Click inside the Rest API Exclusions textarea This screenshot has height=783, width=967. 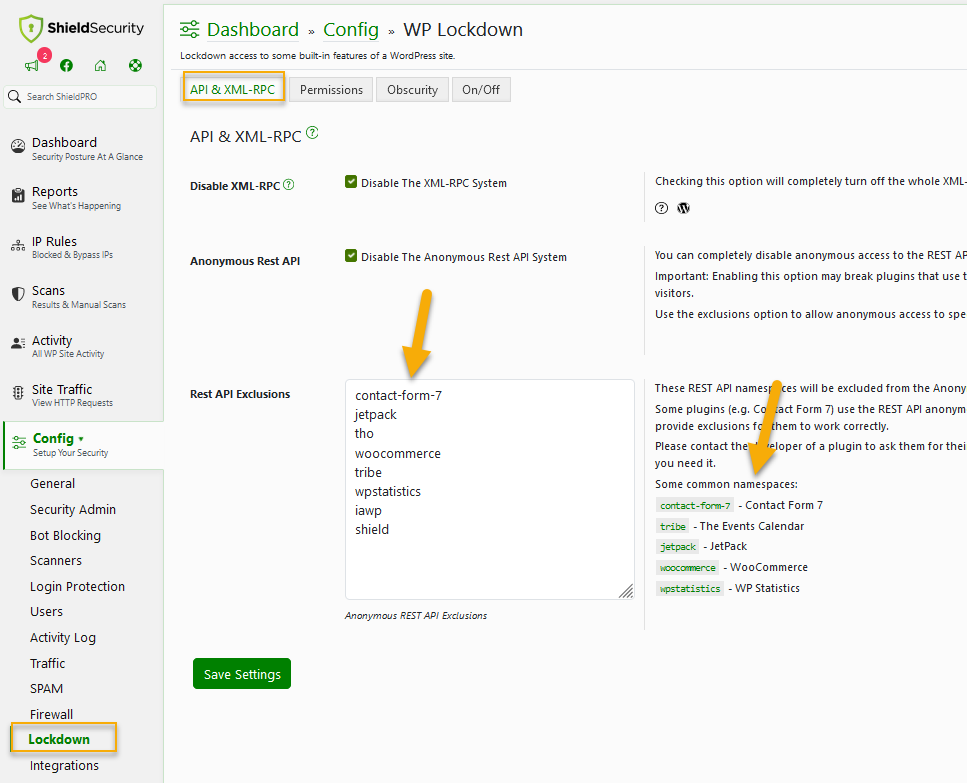[x=490, y=489]
